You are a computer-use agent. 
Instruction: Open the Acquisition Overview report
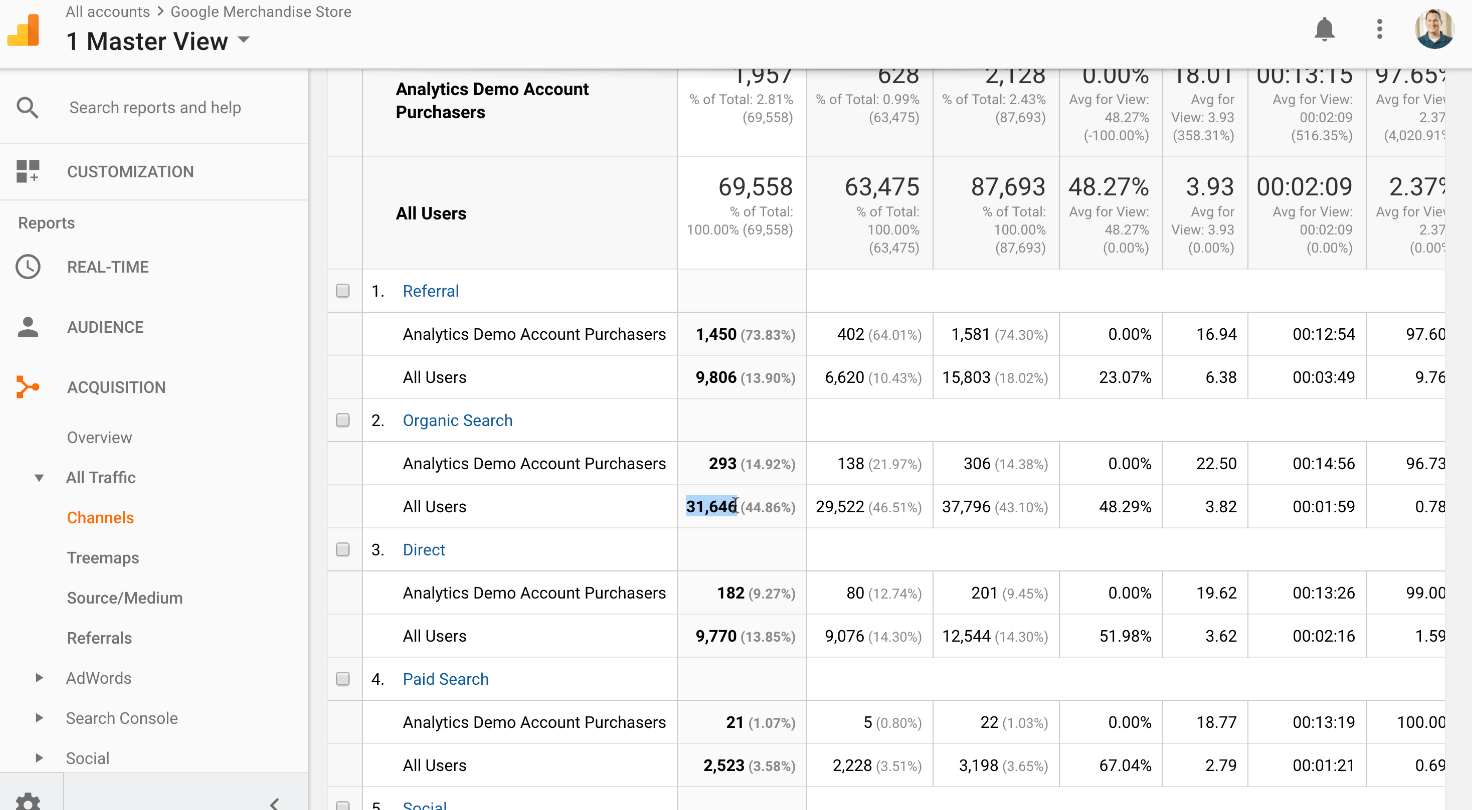(x=99, y=438)
